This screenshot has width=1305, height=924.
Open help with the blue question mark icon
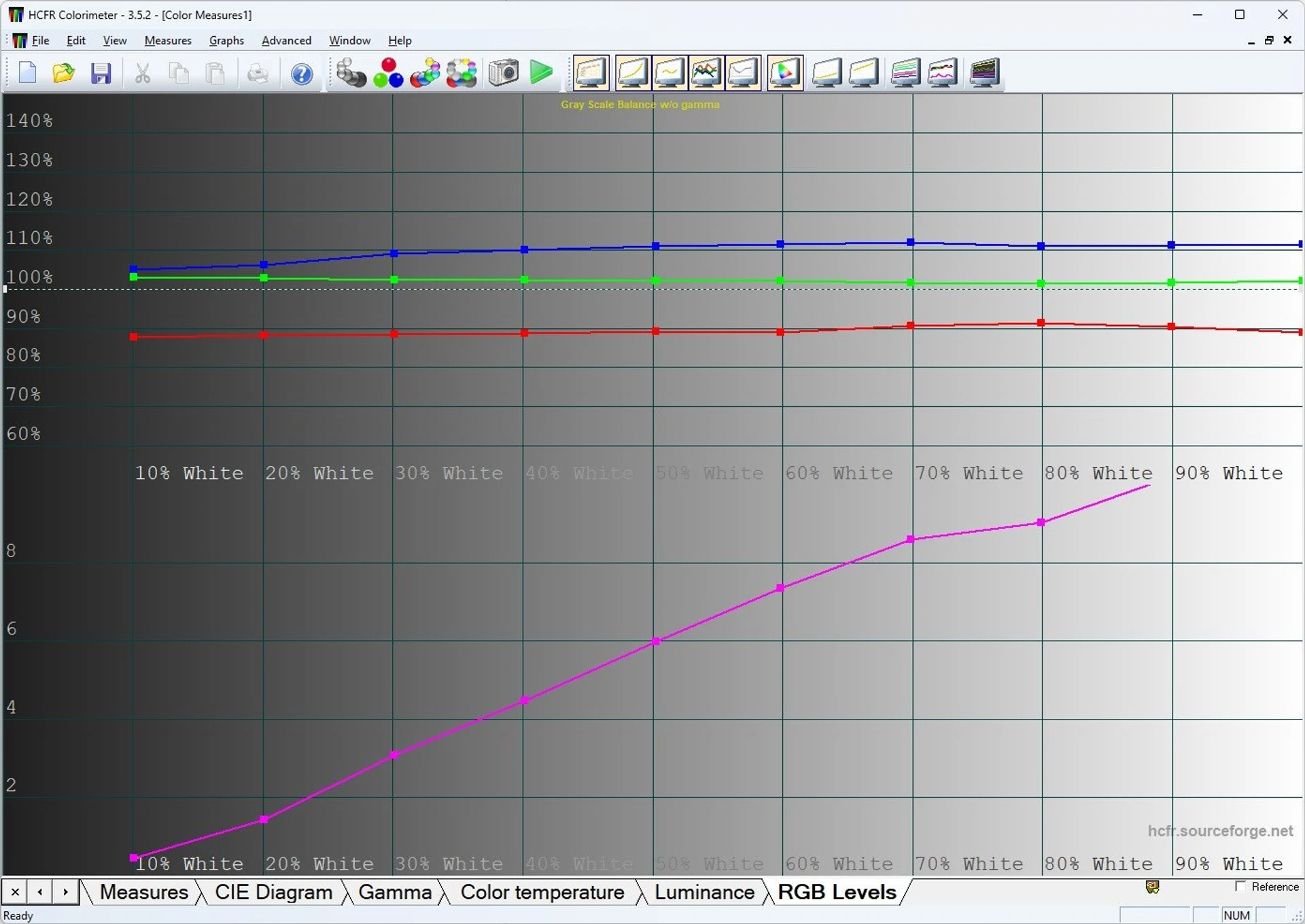302,73
